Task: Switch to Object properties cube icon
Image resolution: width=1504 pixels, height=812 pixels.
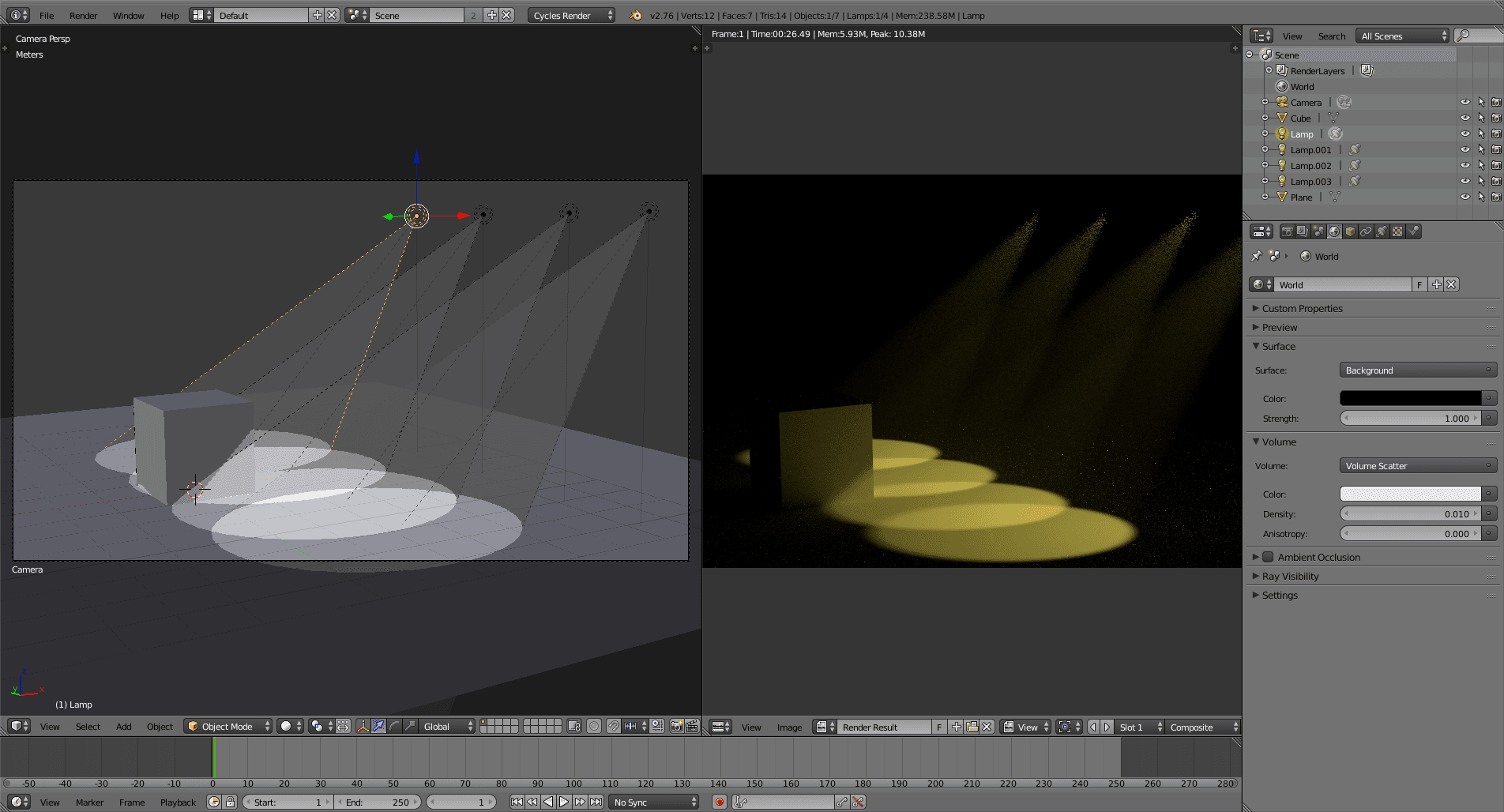Action: [x=1350, y=231]
